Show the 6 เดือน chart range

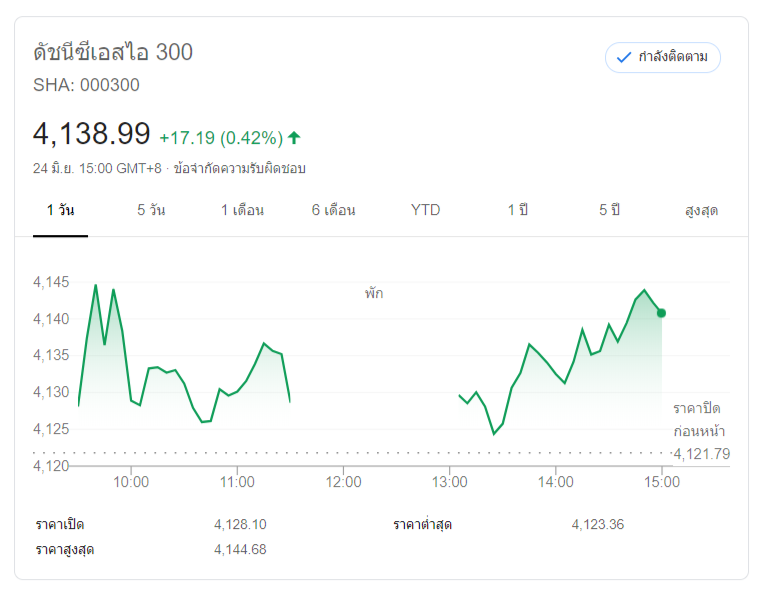[333, 210]
